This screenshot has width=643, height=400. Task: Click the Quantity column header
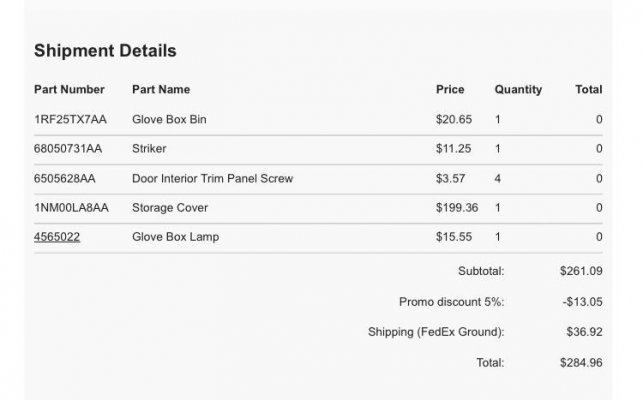(x=518, y=89)
